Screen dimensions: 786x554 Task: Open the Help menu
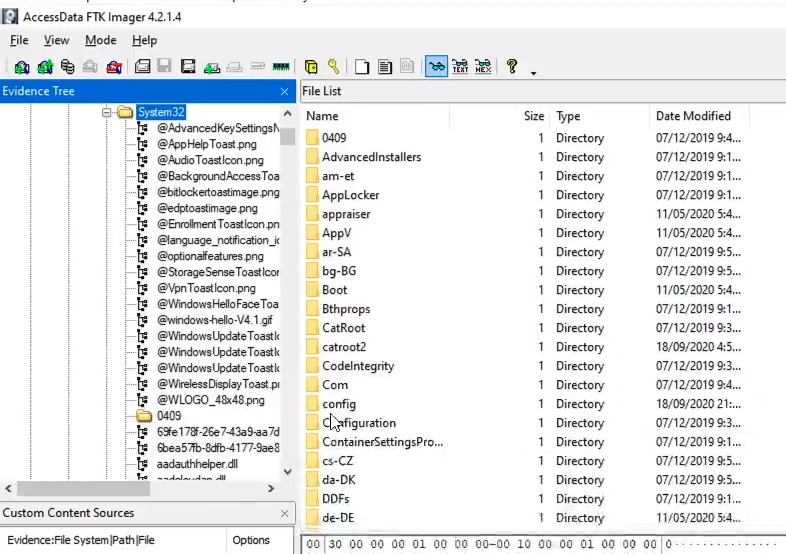[144, 40]
